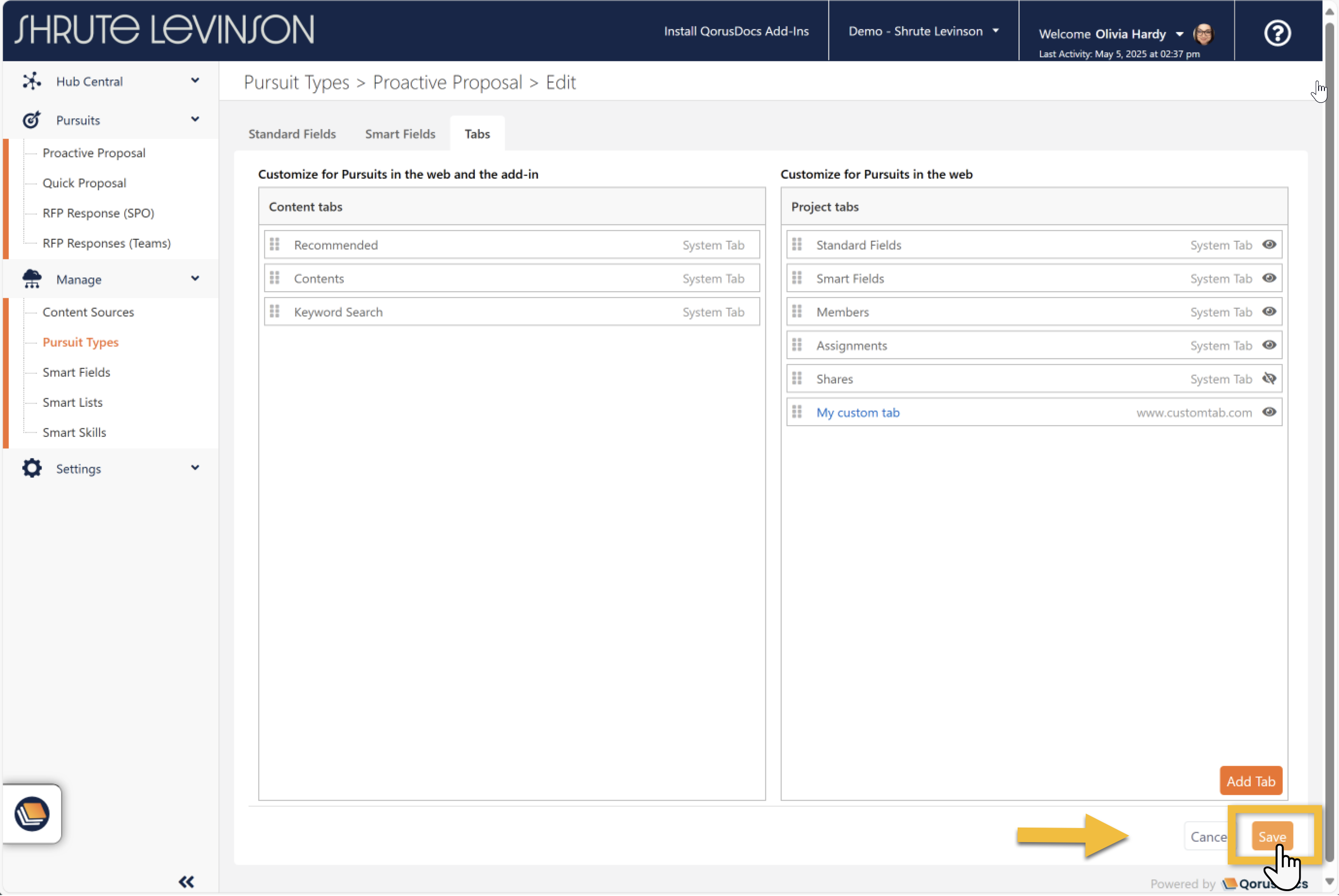The width and height of the screenshot is (1339, 896).
Task: Toggle visibility of My custom tab
Action: click(1269, 412)
